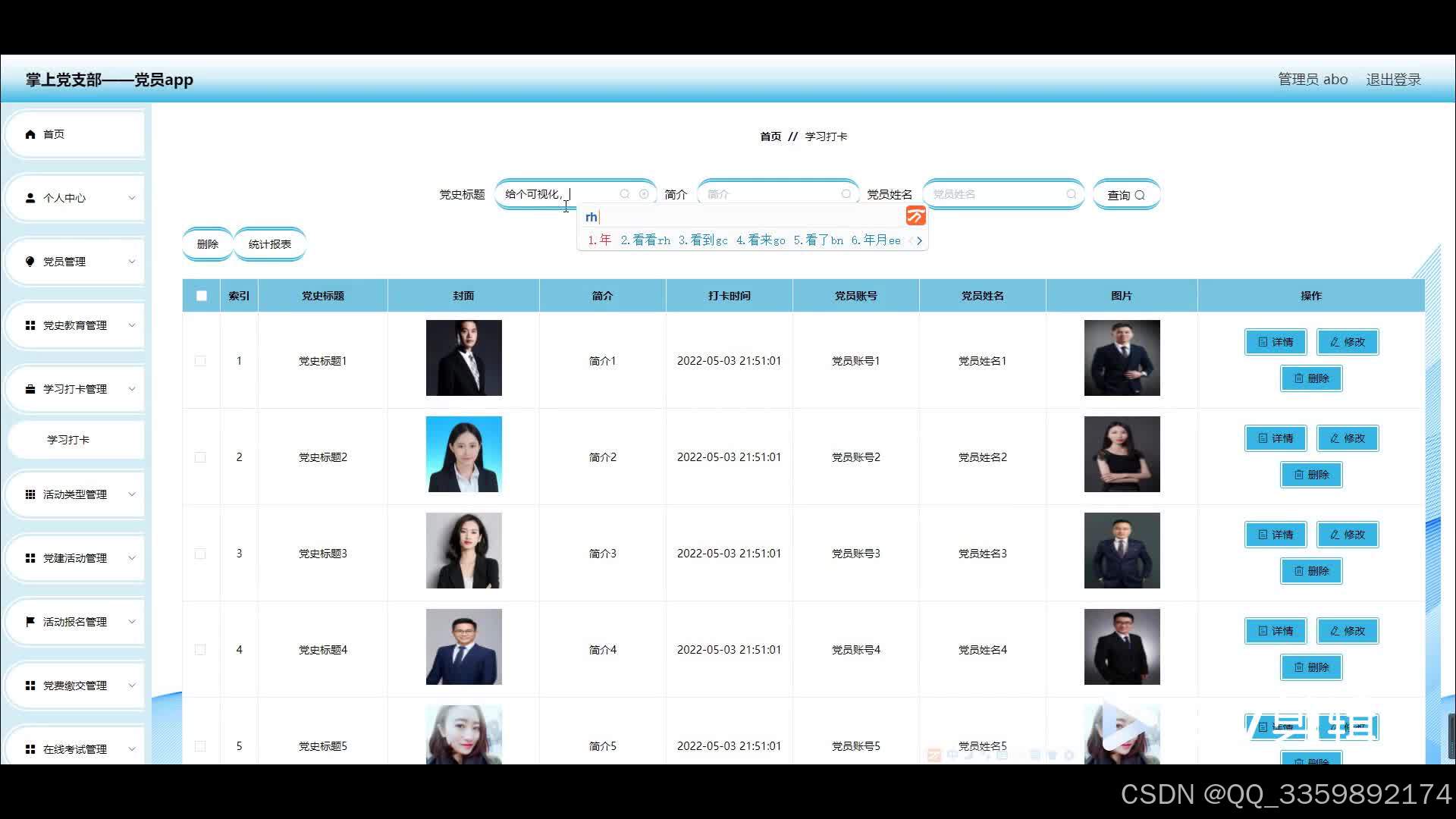Expand 活动报名管理 menu chevron

point(131,622)
